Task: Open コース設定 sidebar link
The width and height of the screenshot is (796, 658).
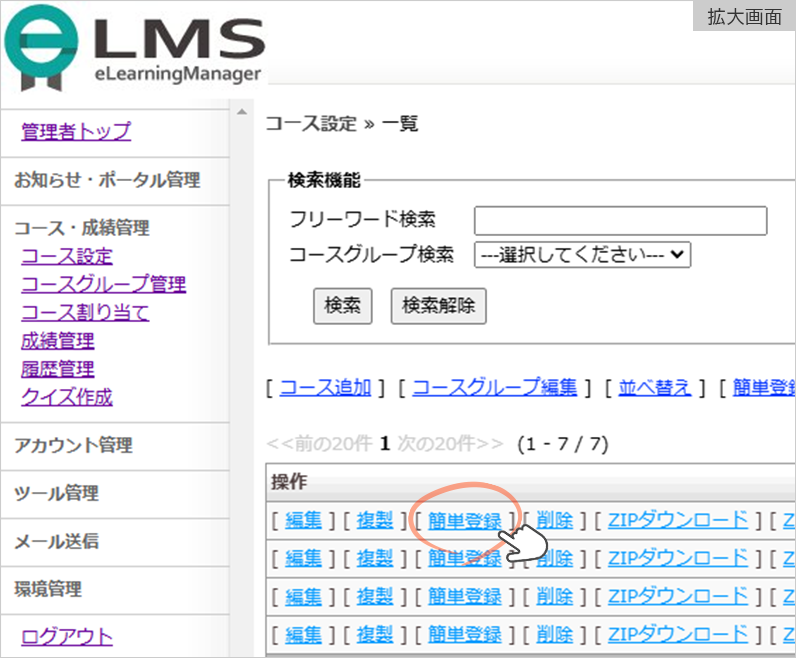Action: coord(67,256)
